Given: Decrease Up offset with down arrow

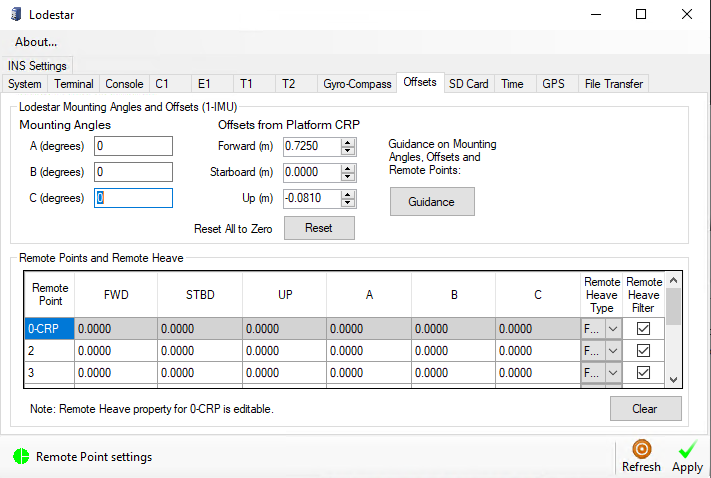Looking at the screenshot, I should tap(348, 202).
